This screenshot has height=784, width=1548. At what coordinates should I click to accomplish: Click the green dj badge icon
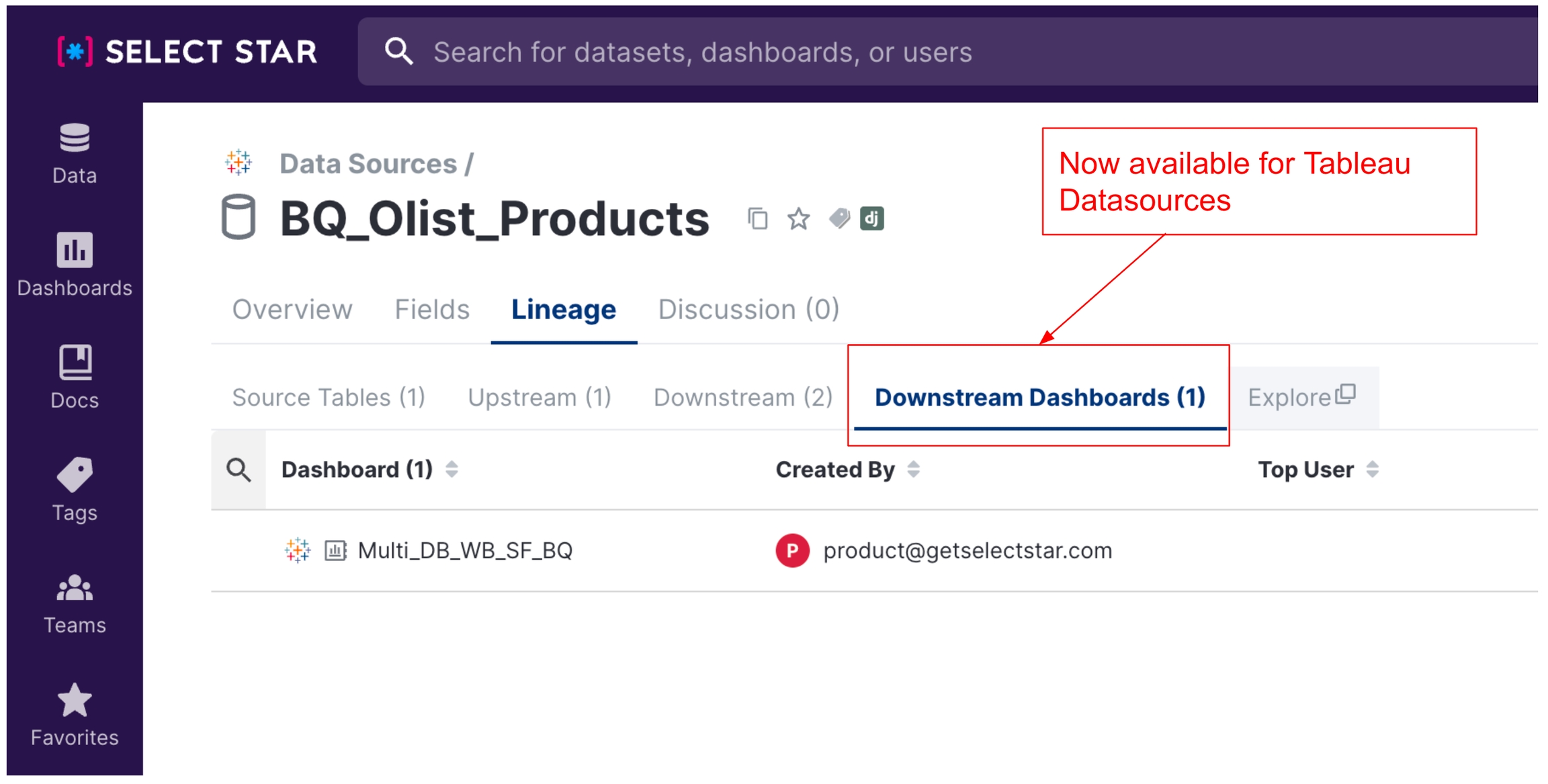[872, 218]
